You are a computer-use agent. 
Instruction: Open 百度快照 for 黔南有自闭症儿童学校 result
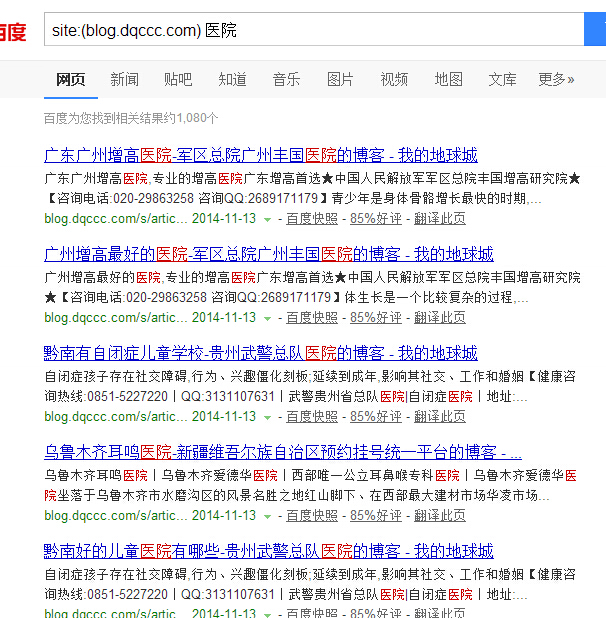pos(312,416)
